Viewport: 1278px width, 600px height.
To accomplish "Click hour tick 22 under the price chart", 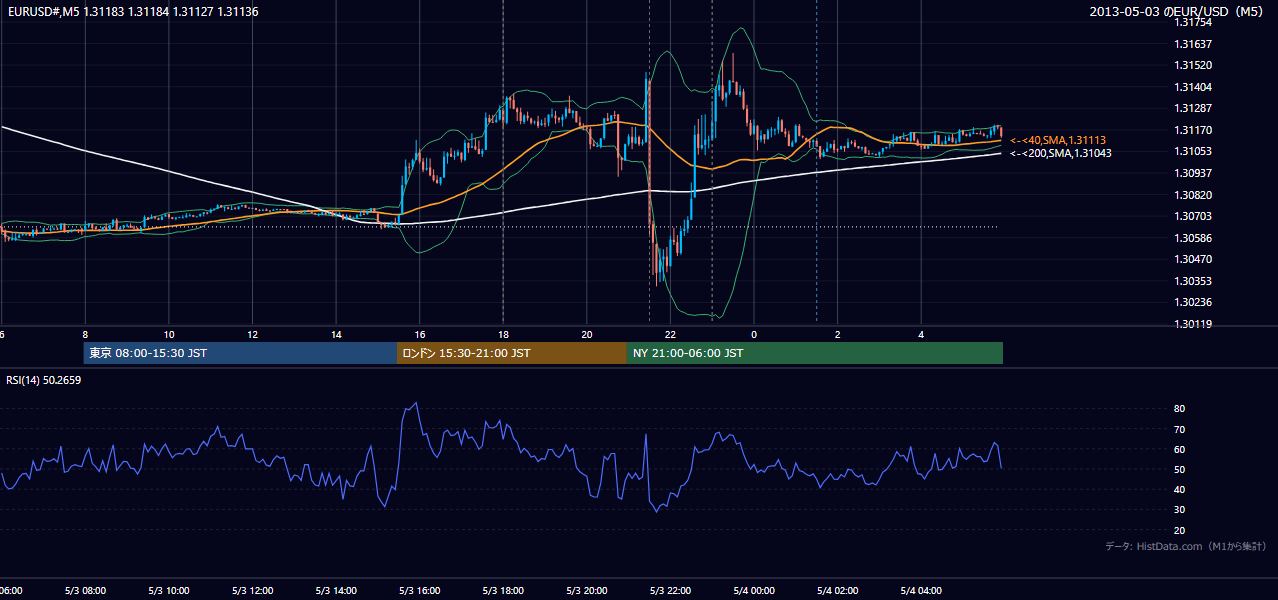I will click(670, 334).
